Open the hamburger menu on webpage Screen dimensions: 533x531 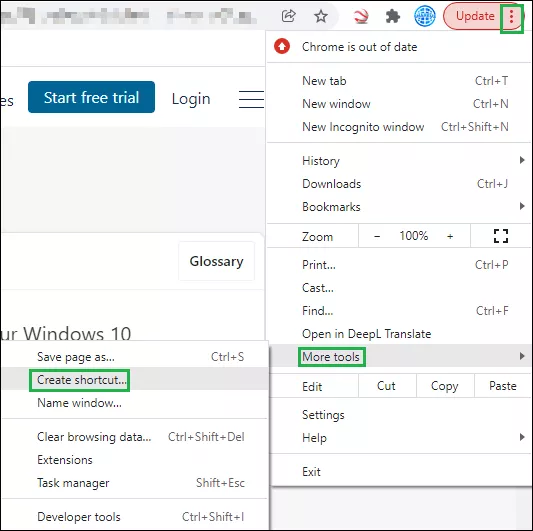(251, 99)
